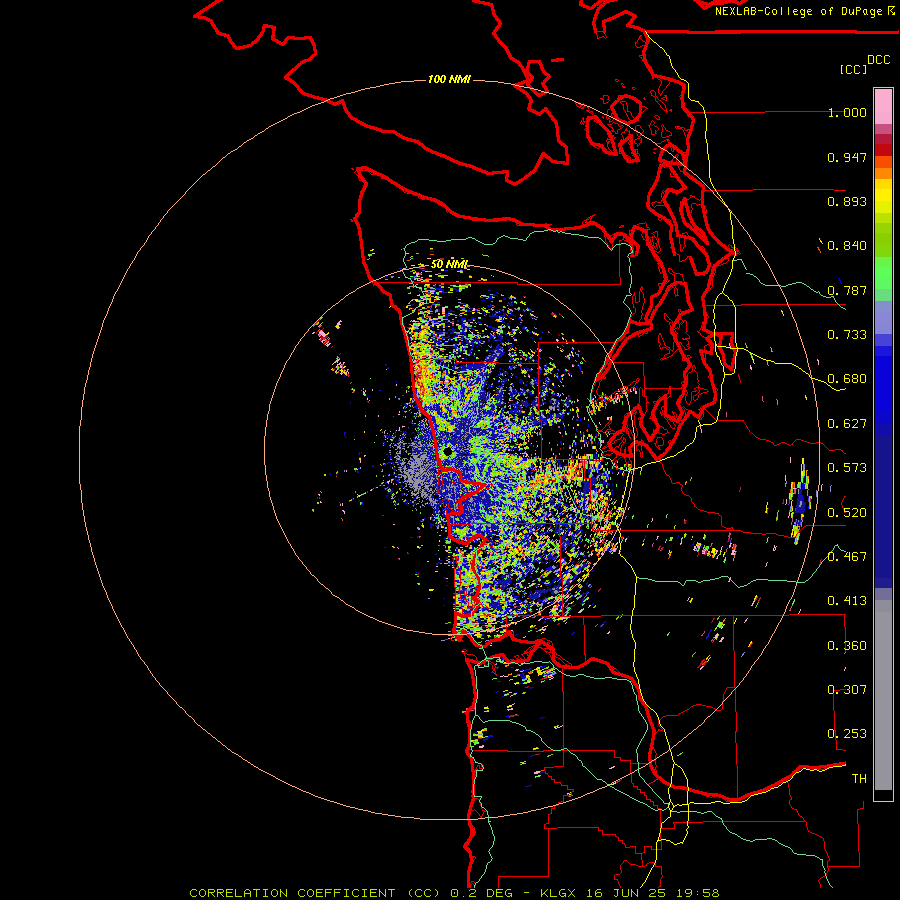Viewport: 900px width, 900px height.
Task: Click the 50 NMI range ring label
Action: pyautogui.click(x=449, y=264)
